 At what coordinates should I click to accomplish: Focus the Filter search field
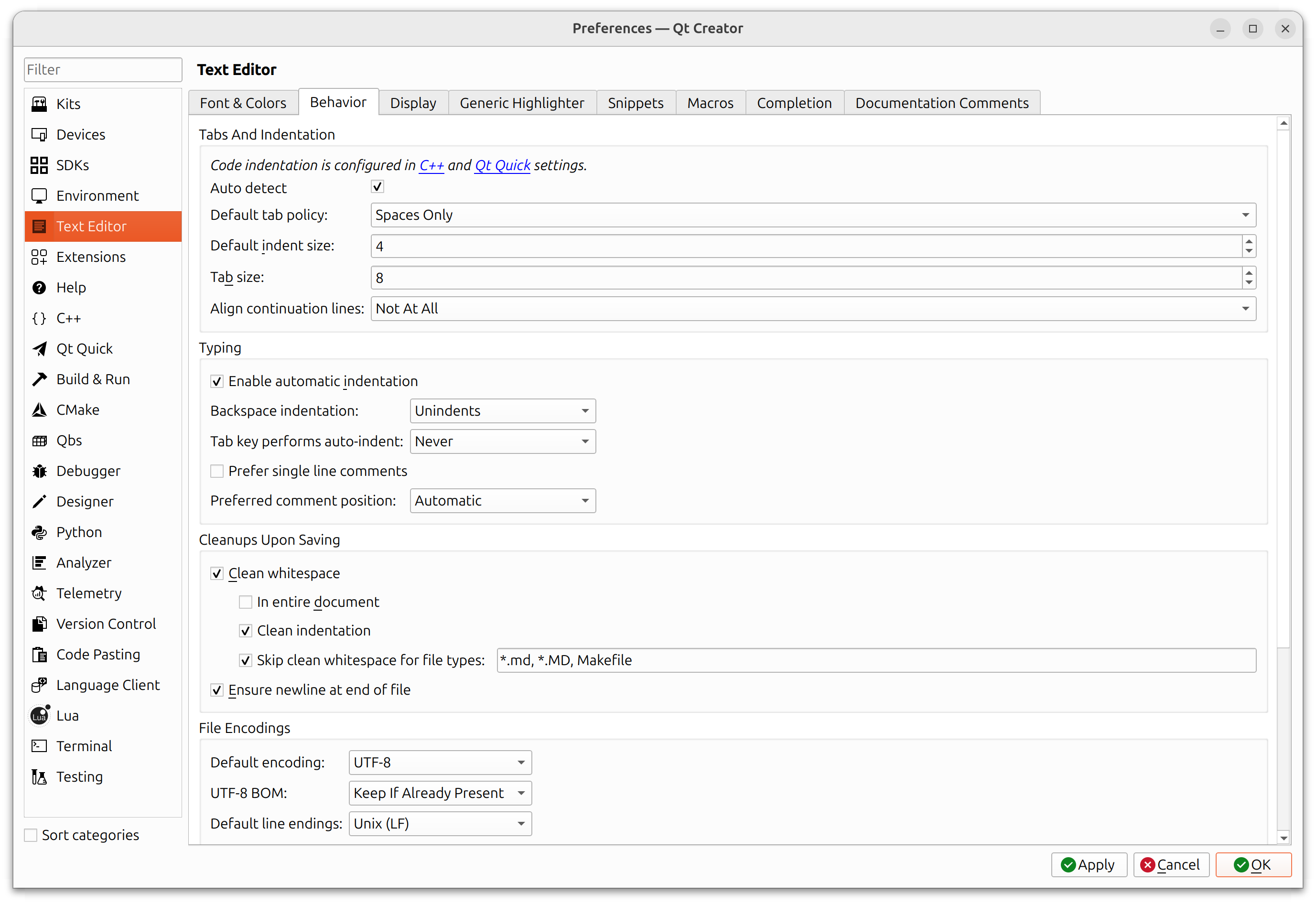coord(103,70)
